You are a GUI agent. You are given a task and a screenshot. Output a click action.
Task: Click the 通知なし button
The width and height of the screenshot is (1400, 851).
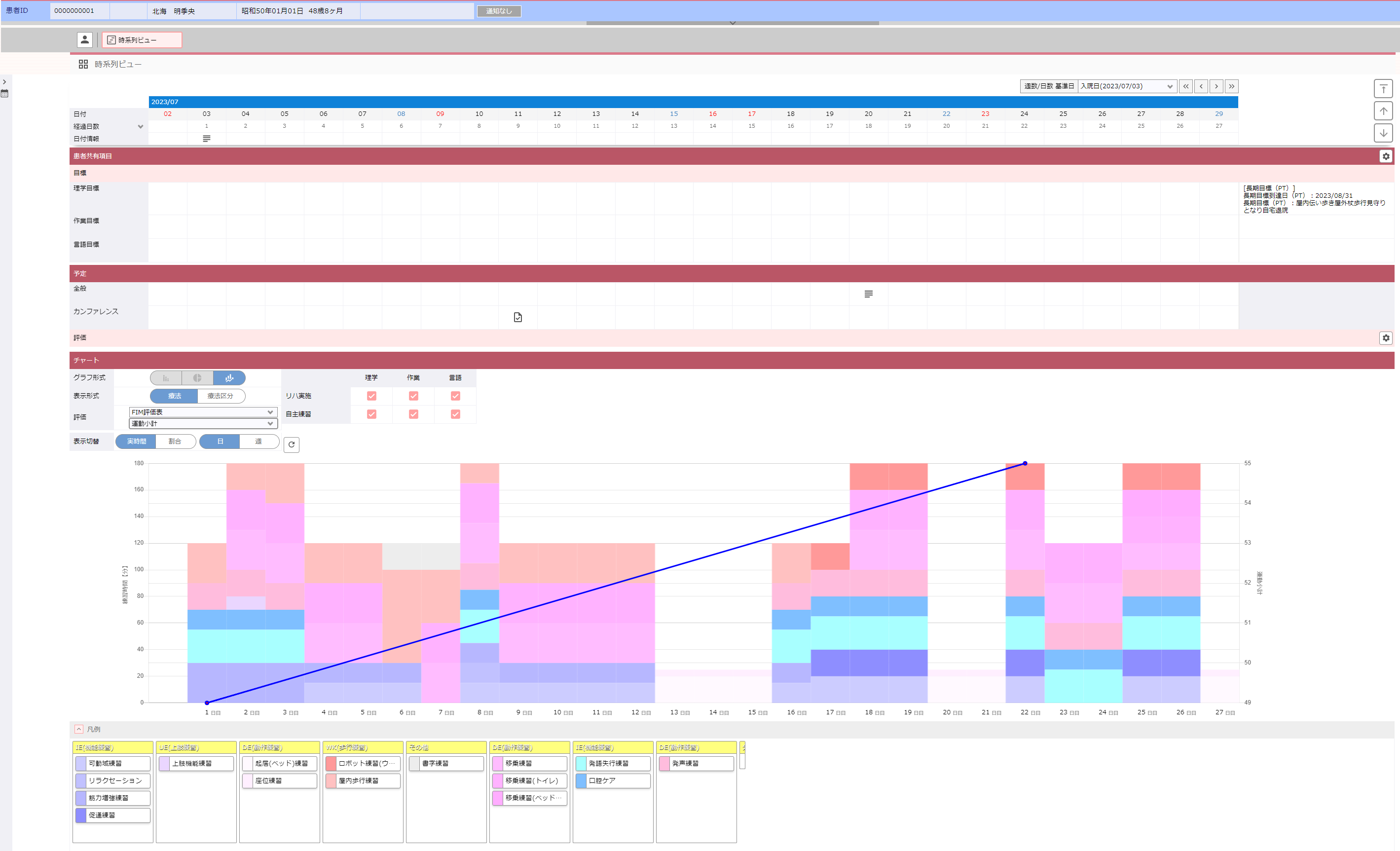[x=499, y=11]
